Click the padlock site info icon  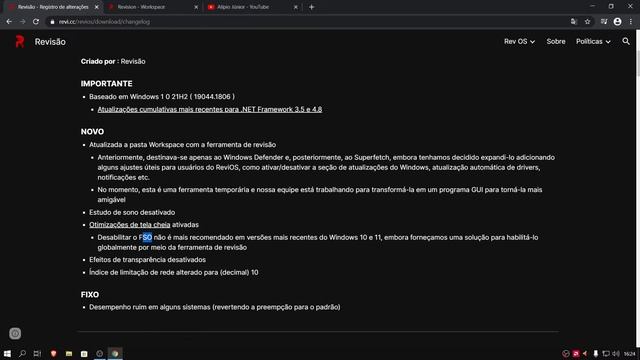(x=52, y=22)
